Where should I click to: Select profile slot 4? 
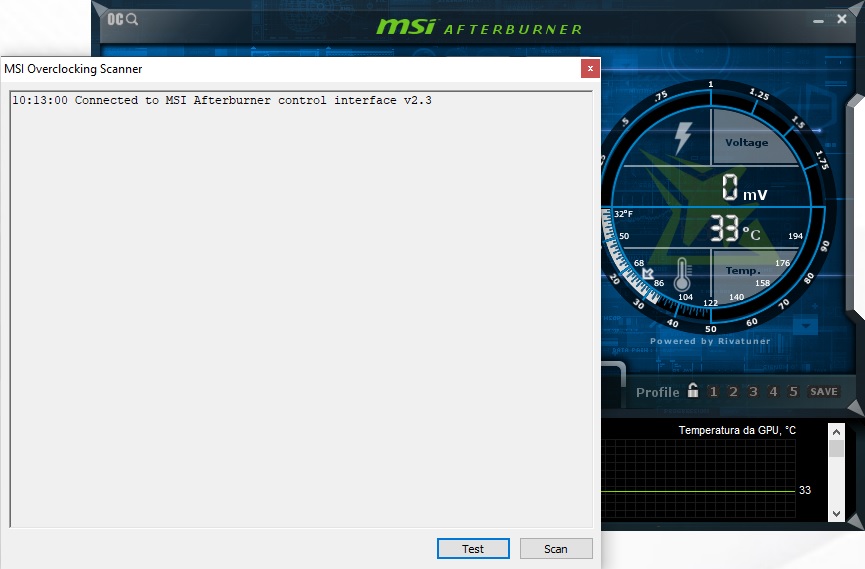[773, 391]
